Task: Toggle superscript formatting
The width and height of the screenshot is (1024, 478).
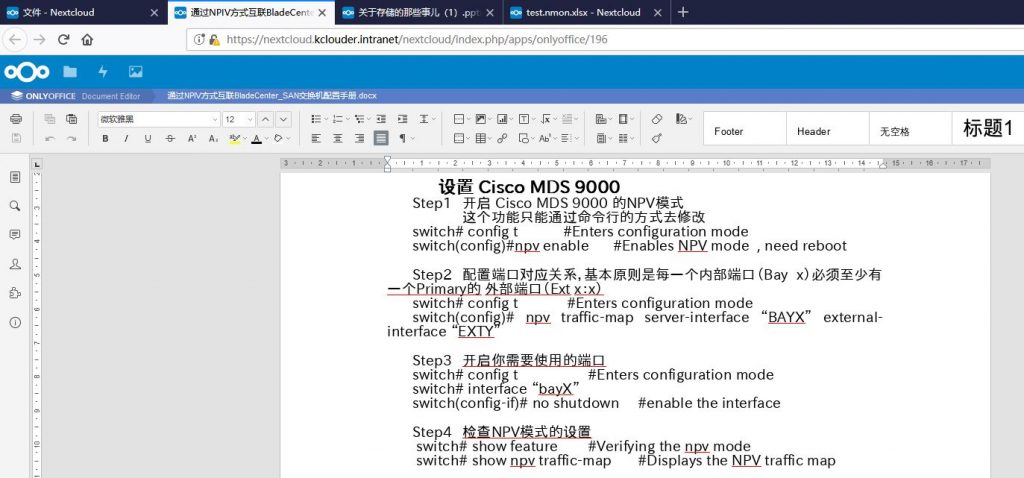Action: point(192,138)
